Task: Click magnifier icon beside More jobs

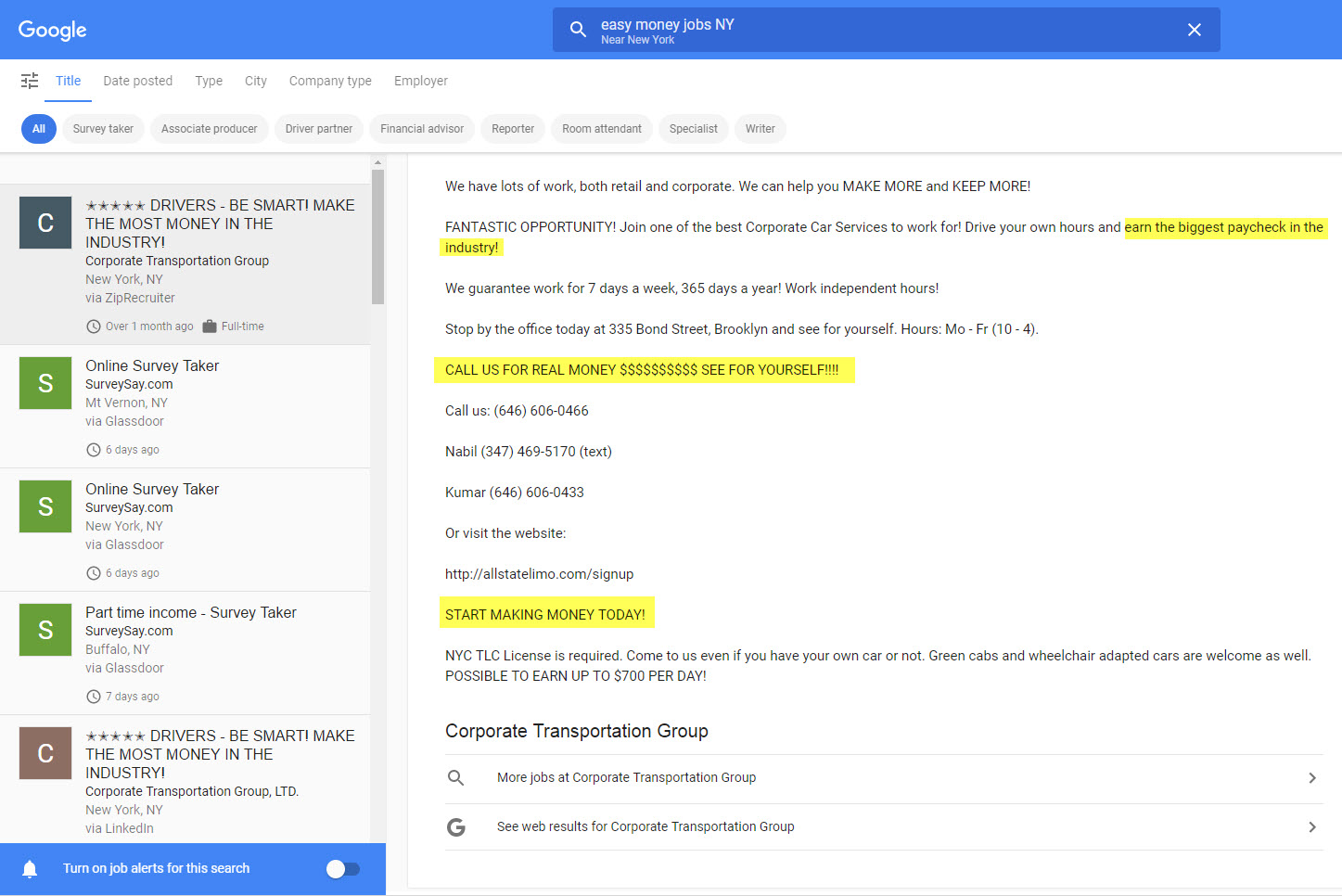Action: pos(456,777)
